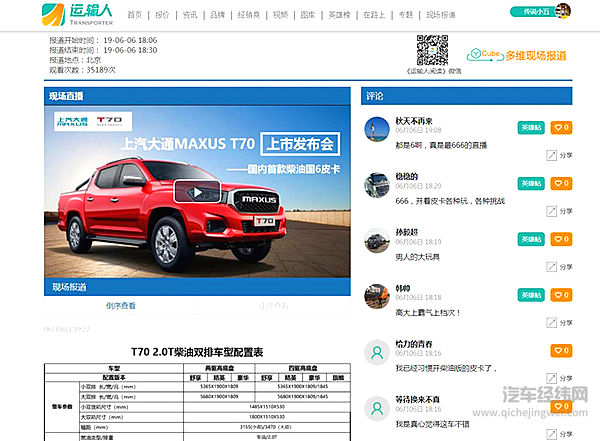
Task: Play the MAXUS T70 launch video
Action: [x=195, y=191]
